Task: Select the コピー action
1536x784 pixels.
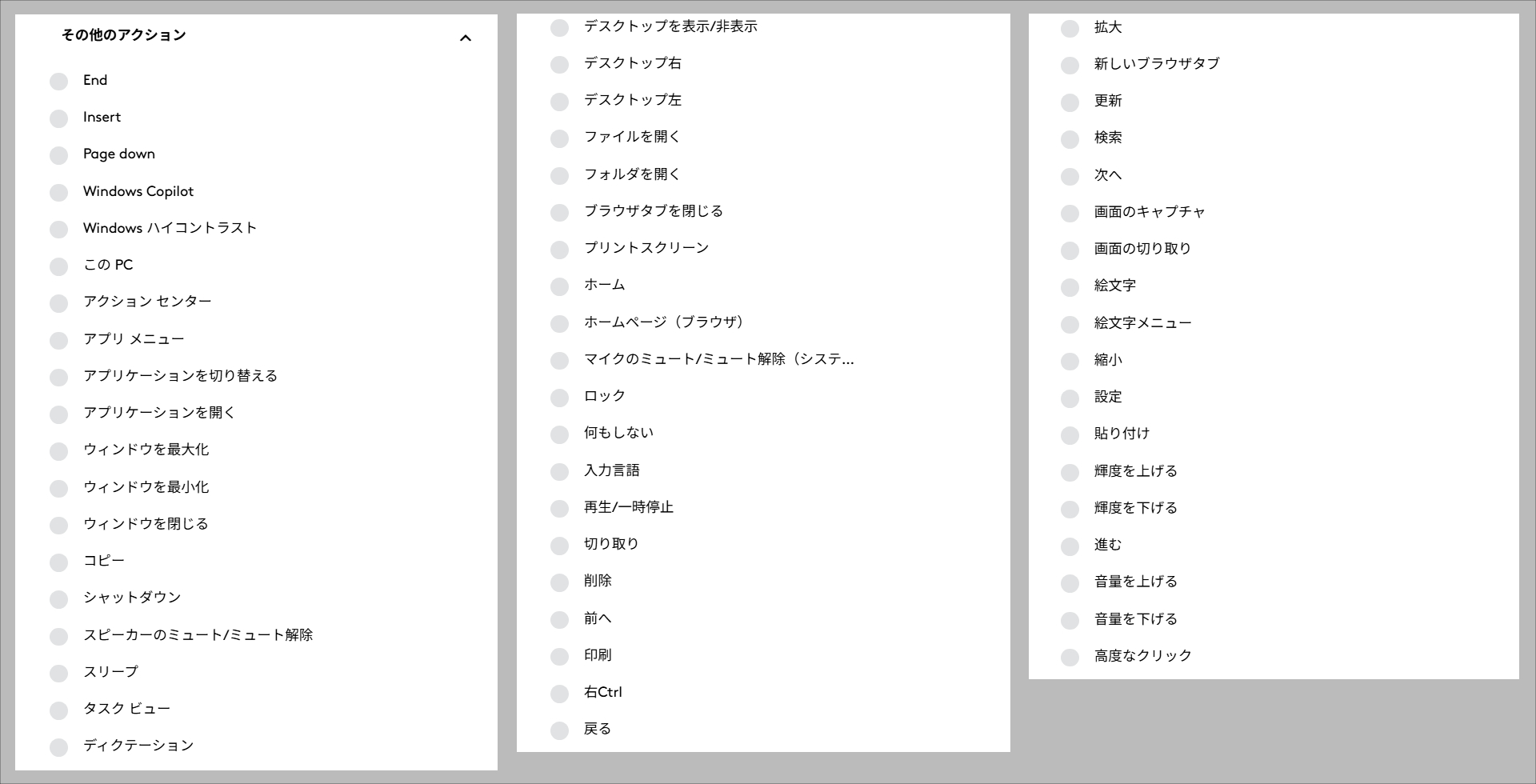Action: click(58, 562)
